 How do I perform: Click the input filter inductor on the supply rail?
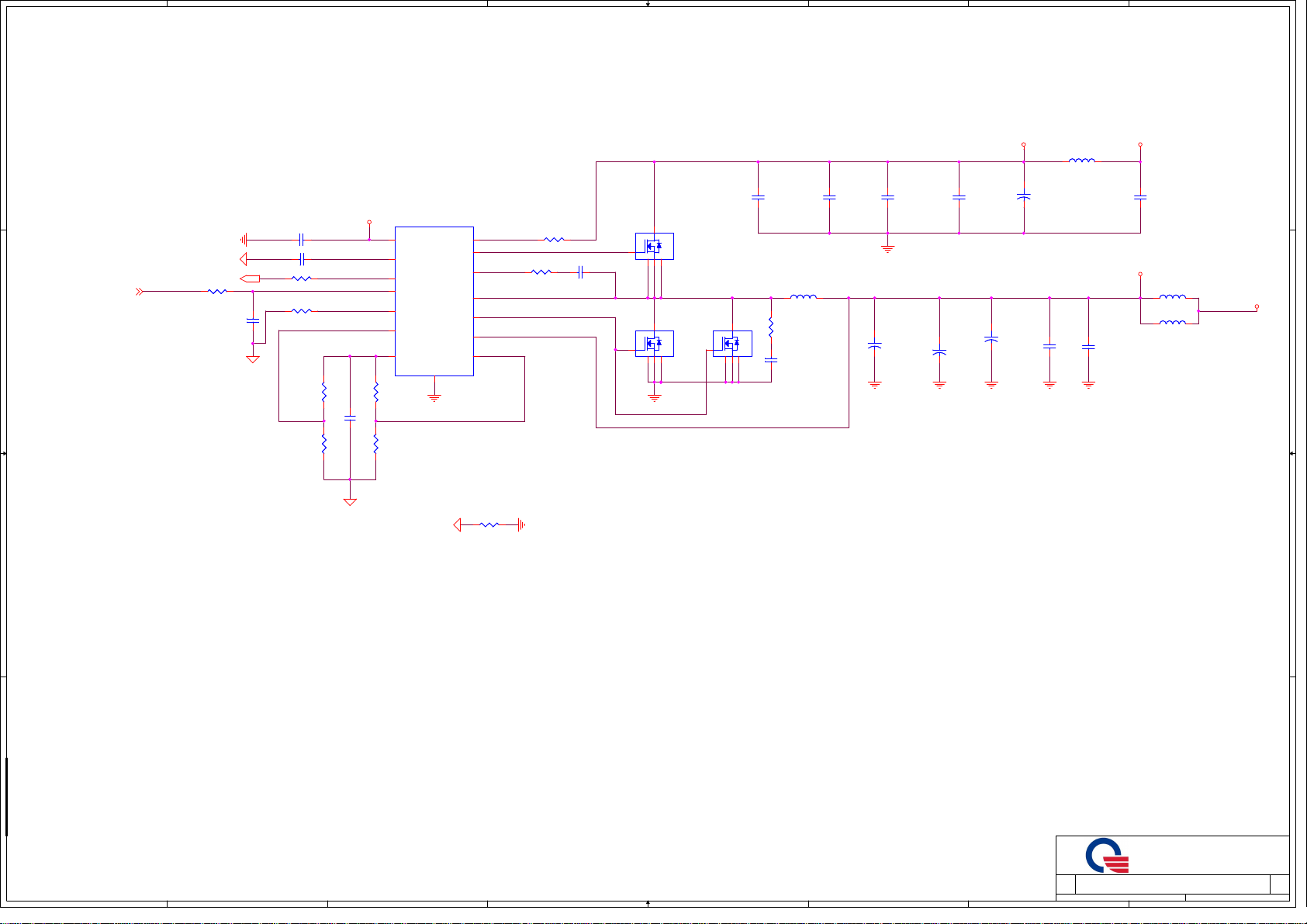coord(1082,160)
